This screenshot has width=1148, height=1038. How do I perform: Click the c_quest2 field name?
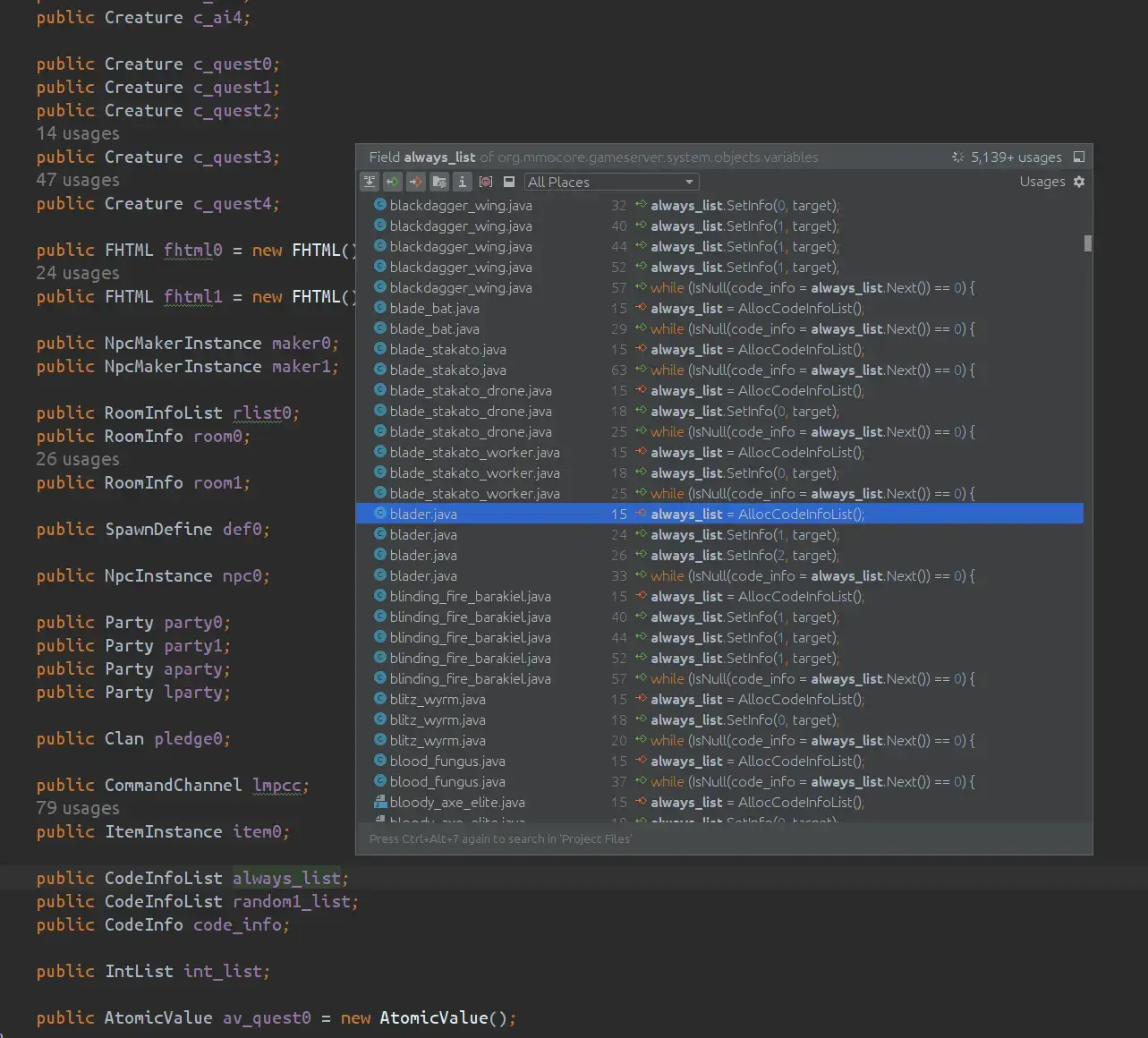pyautogui.click(x=233, y=110)
